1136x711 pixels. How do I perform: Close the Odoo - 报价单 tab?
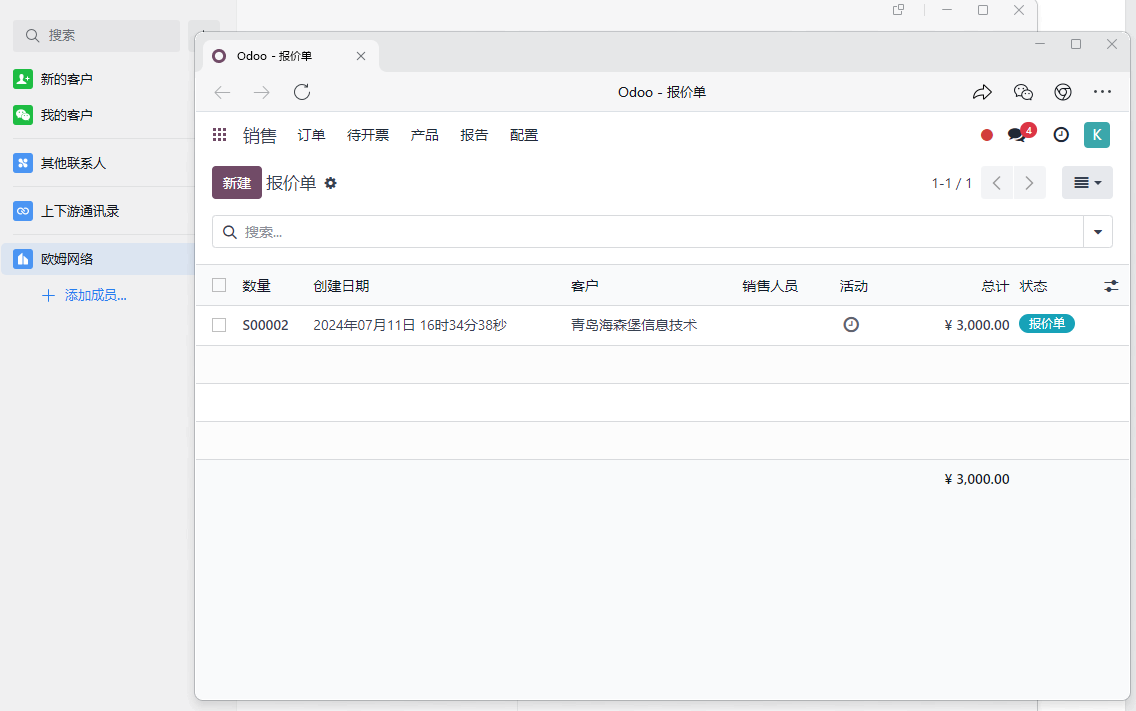361,56
